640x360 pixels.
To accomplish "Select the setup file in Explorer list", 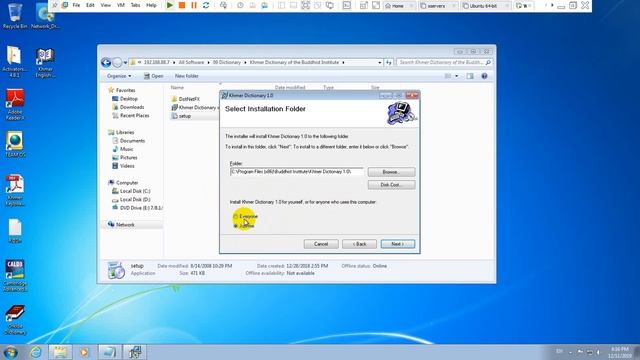I will tap(181, 116).
